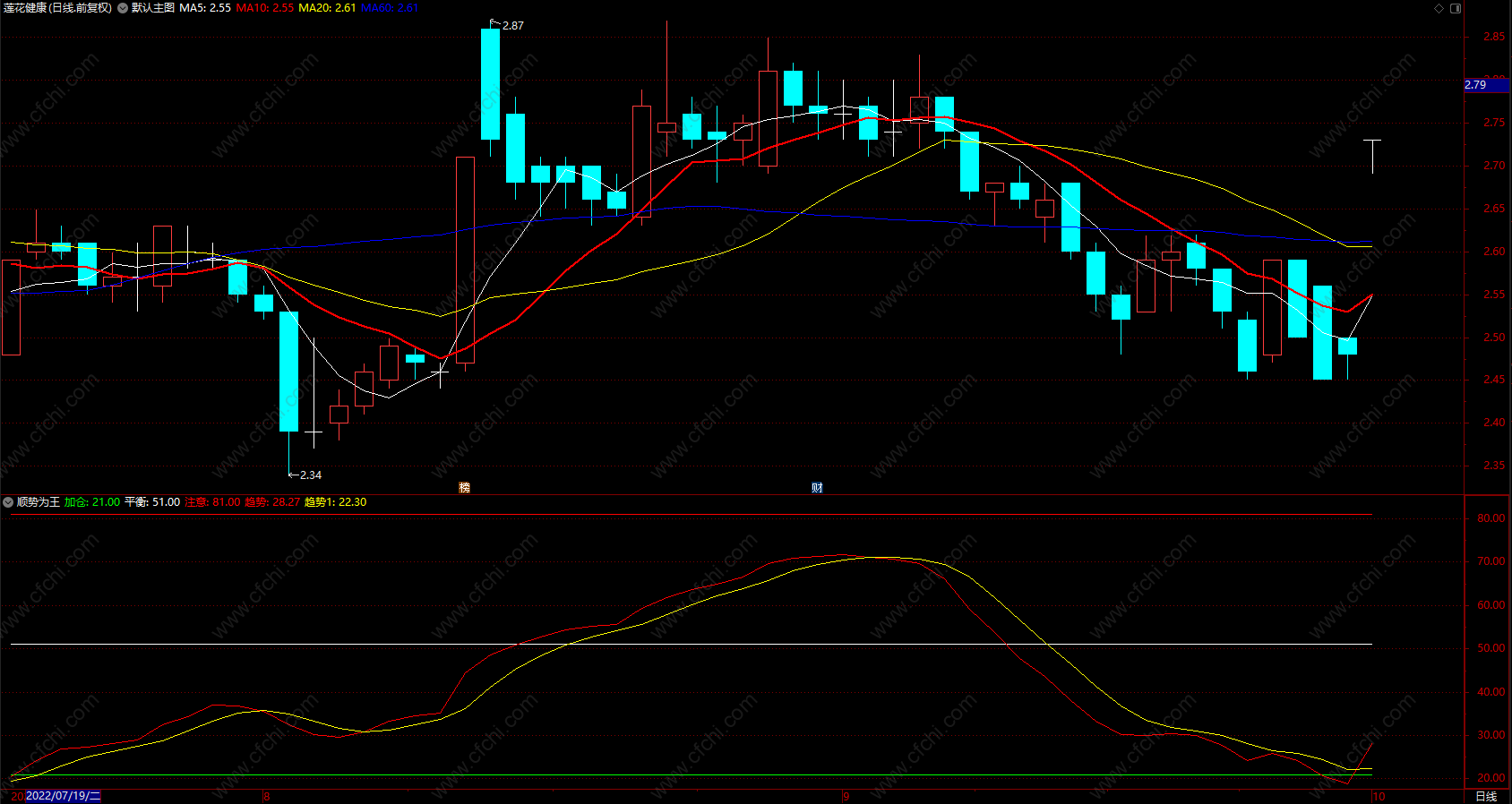The height and width of the screenshot is (804, 1512).
Task: Click the 80.00 indicator axis label
Action: click(x=1491, y=518)
